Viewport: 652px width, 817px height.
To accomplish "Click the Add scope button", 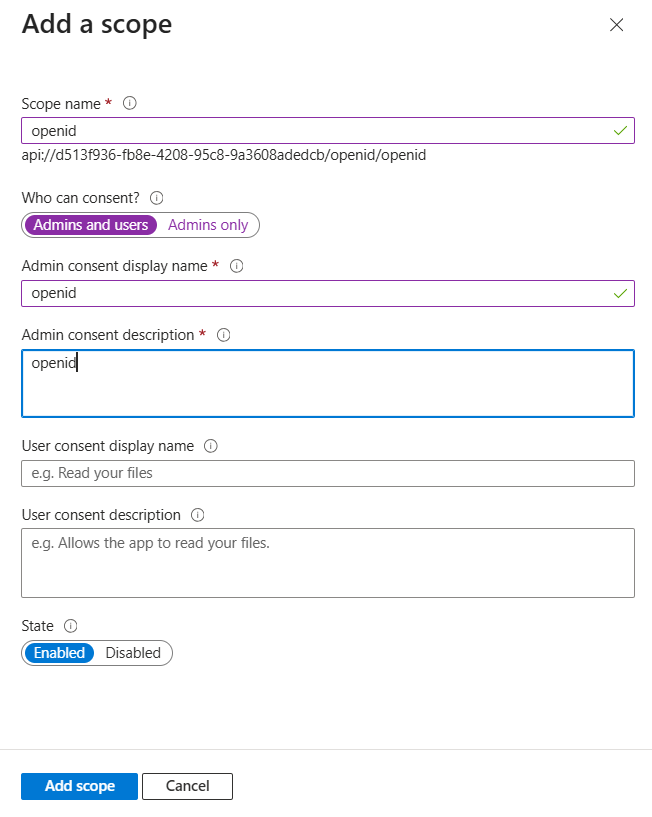I will [x=79, y=786].
